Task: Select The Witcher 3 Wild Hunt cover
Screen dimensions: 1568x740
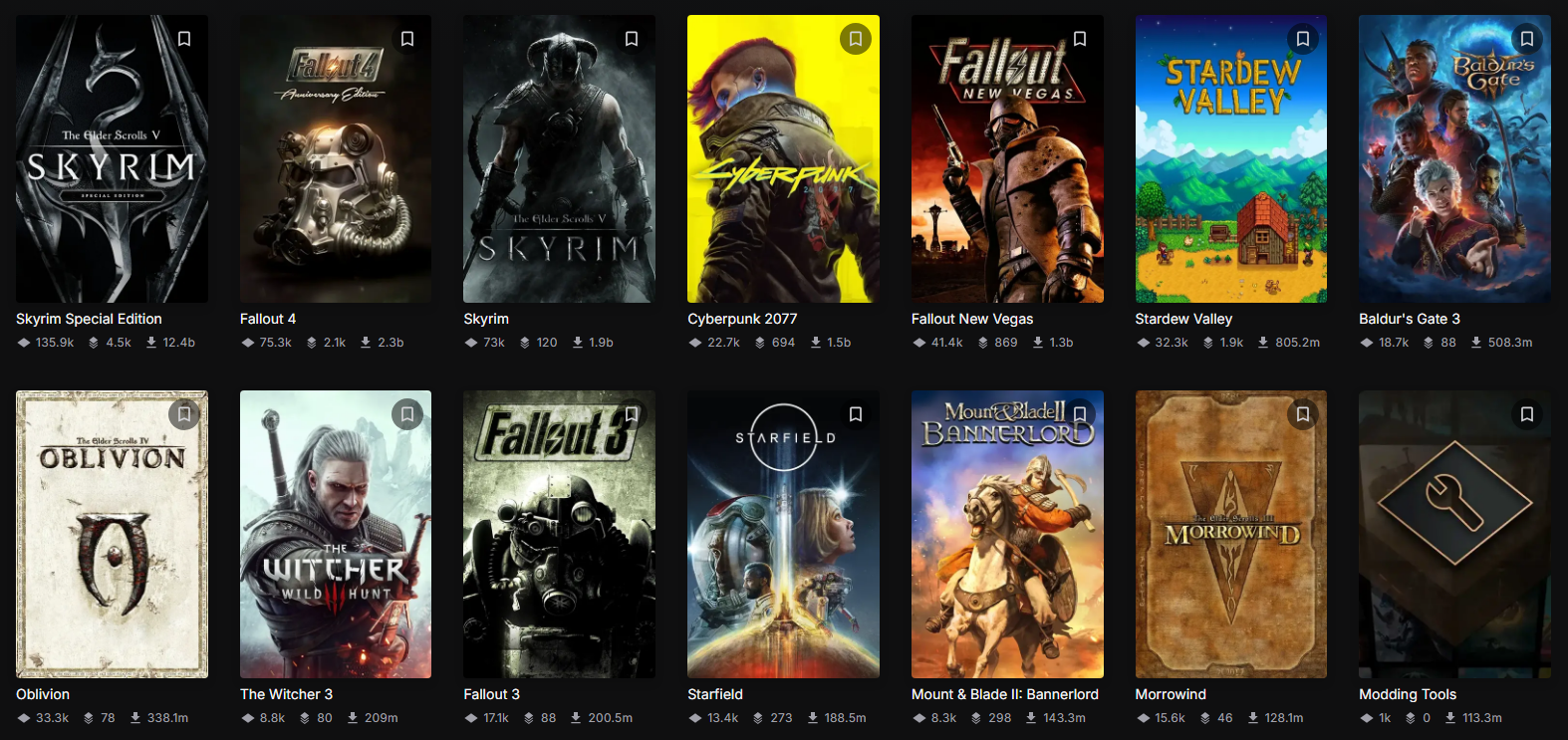Action: (x=336, y=534)
